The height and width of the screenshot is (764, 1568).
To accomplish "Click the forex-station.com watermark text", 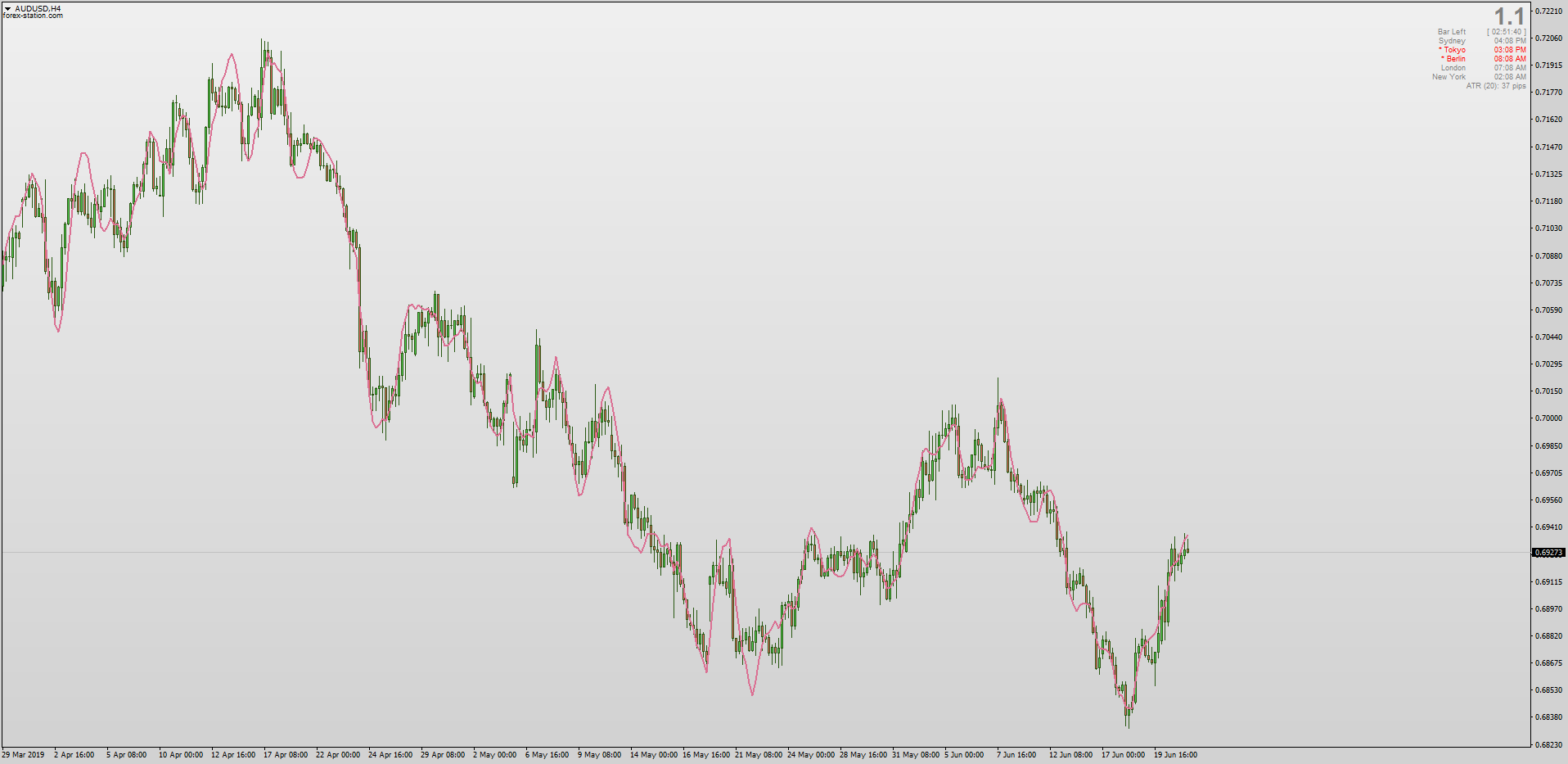I will pyautogui.click(x=33, y=16).
